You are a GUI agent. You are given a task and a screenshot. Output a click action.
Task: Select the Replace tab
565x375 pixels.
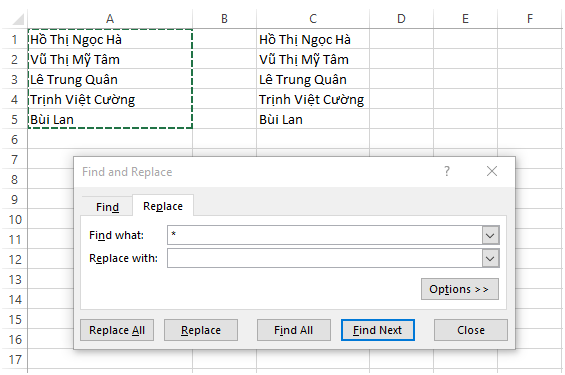point(163,206)
